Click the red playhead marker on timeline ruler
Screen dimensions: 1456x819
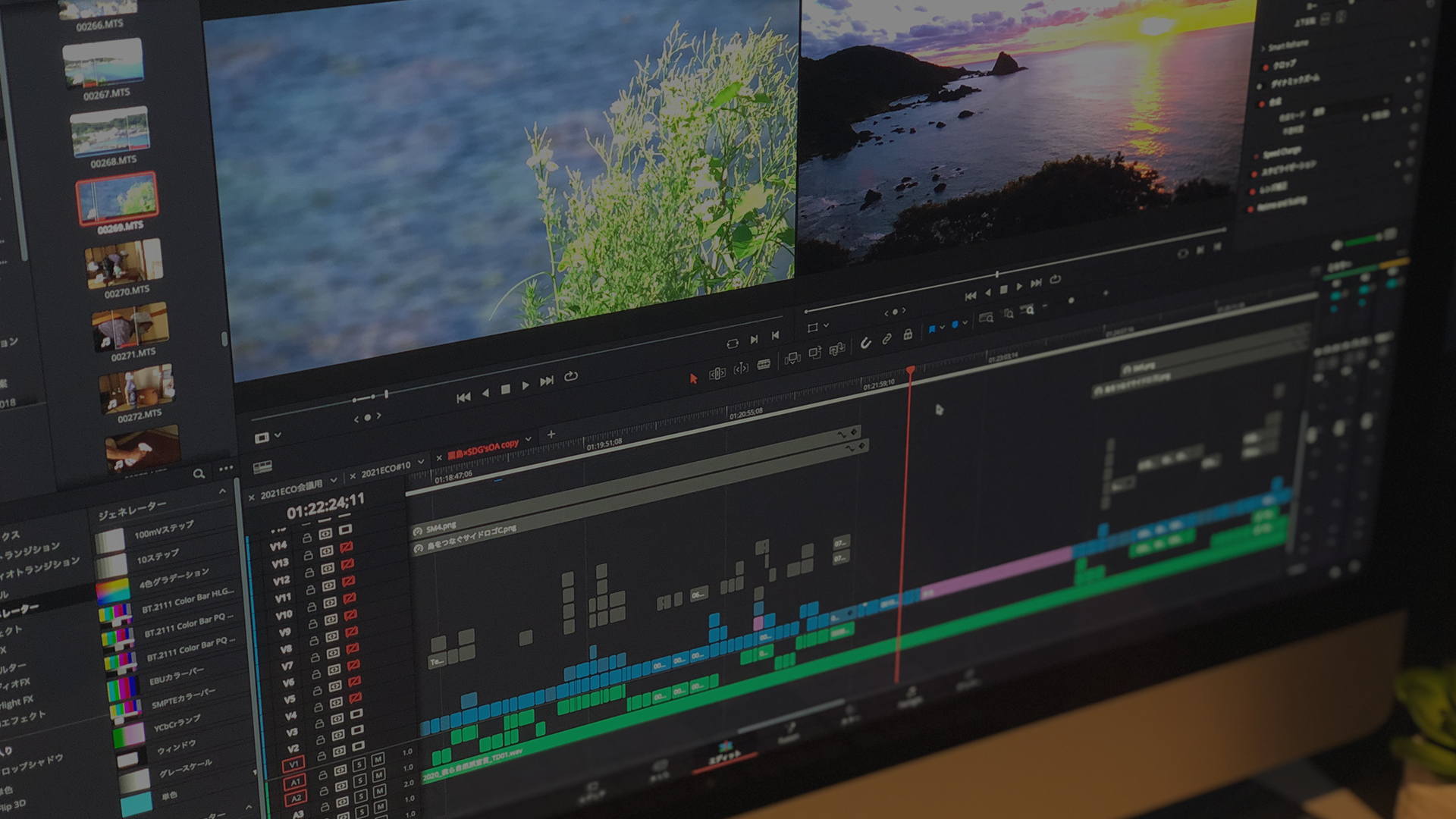coord(910,370)
